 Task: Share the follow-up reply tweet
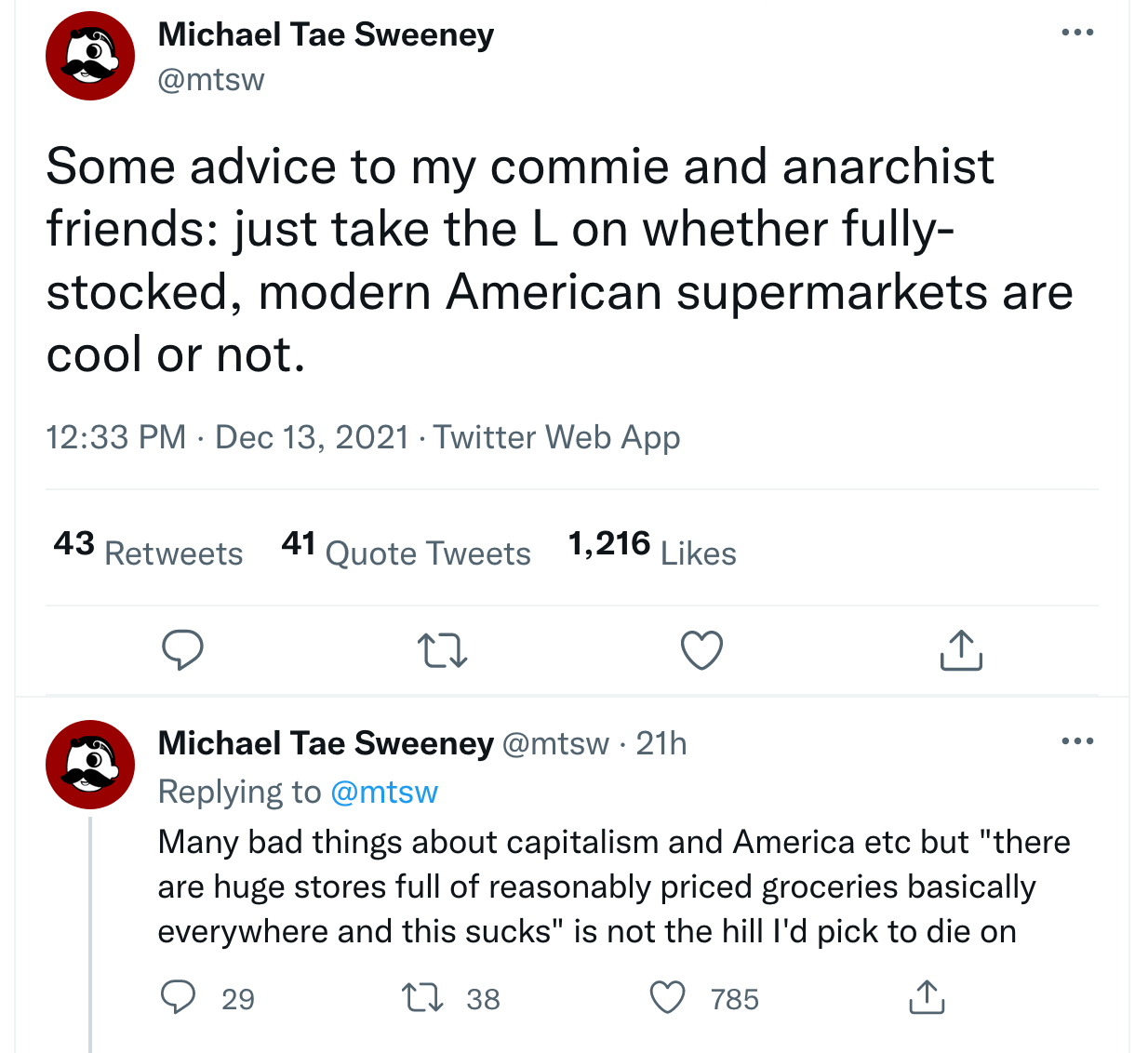pos(926,997)
